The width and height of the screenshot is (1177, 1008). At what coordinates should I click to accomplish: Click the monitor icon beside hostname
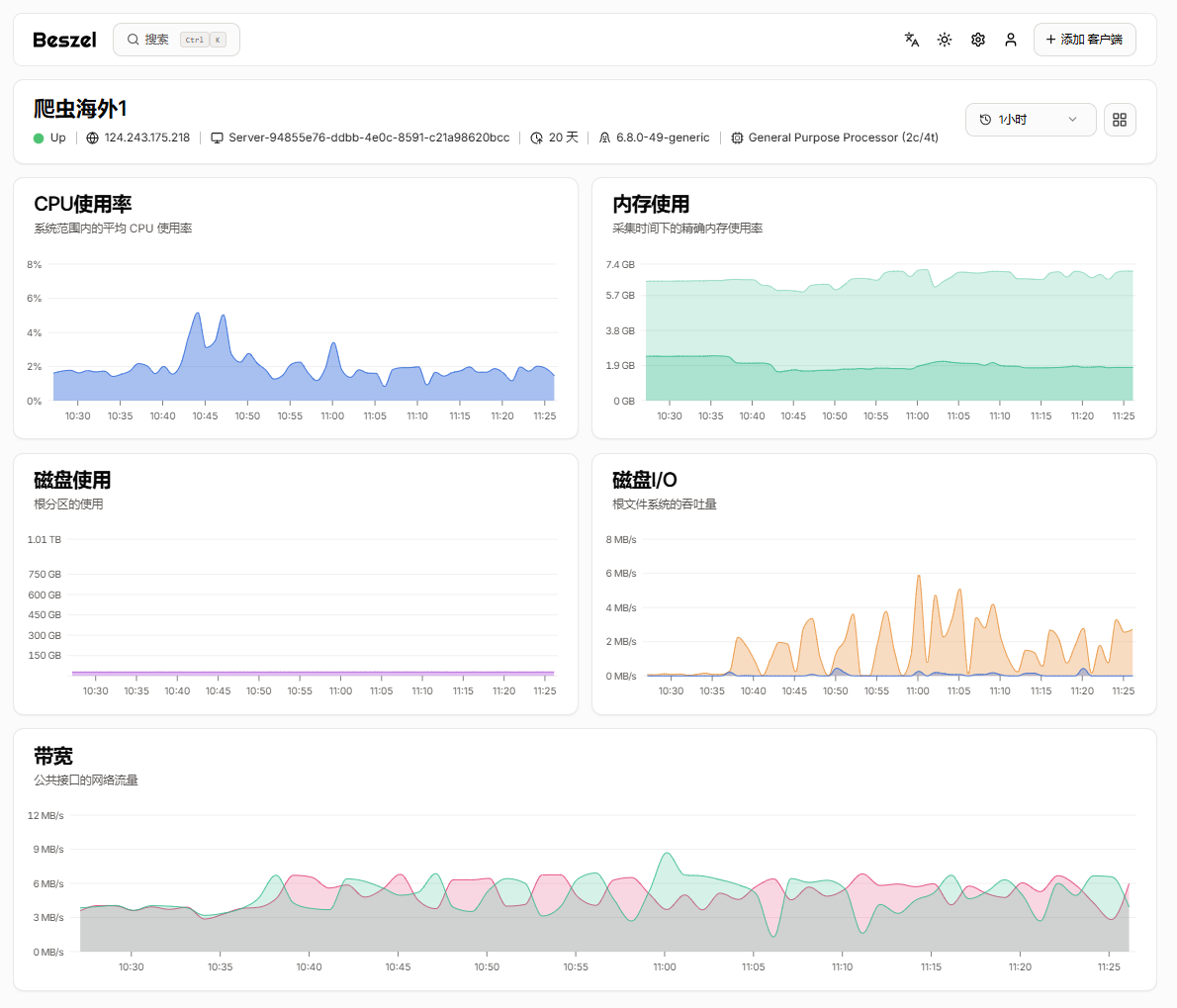(217, 138)
